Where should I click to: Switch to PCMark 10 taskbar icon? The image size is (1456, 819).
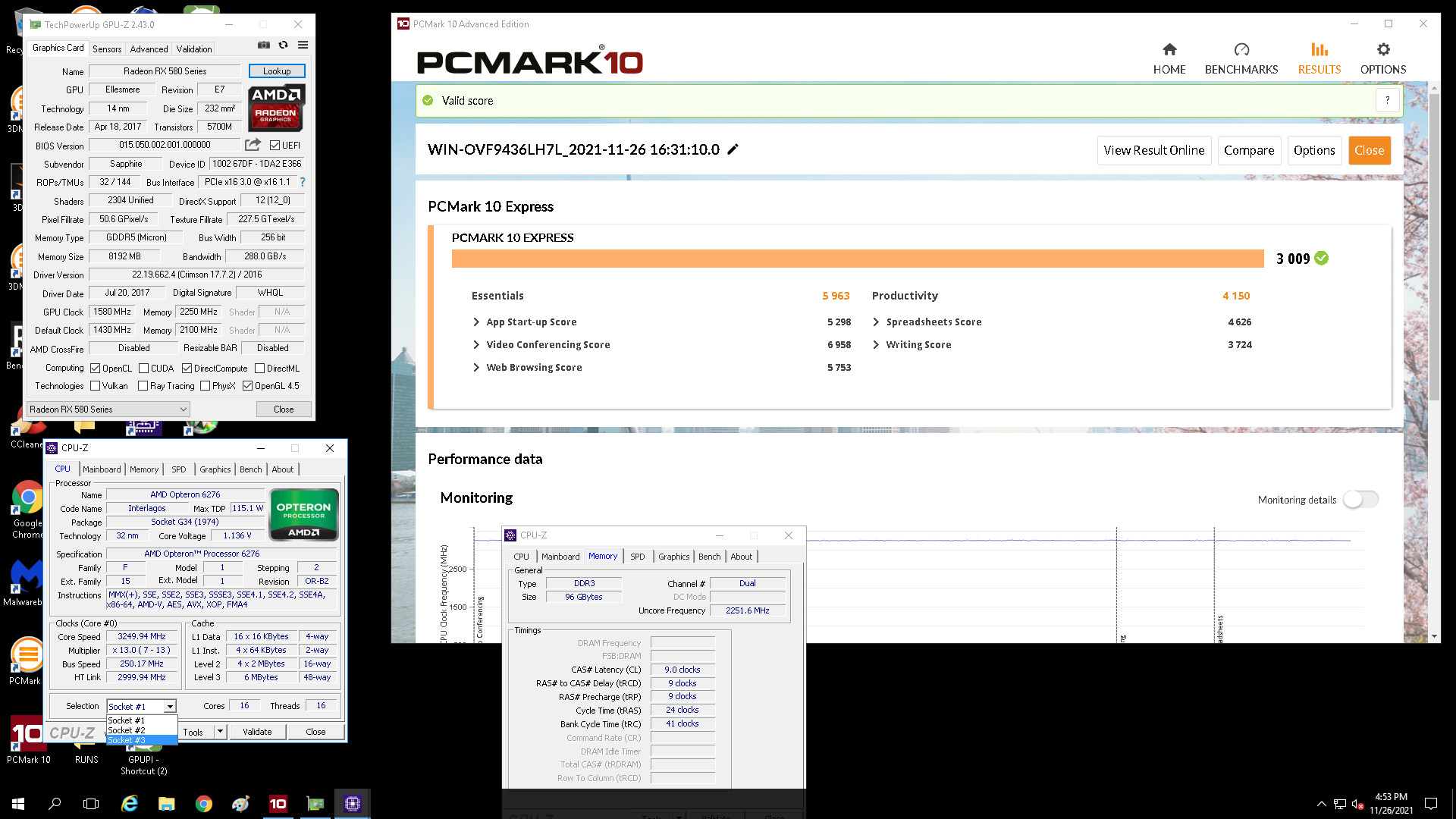tap(278, 803)
